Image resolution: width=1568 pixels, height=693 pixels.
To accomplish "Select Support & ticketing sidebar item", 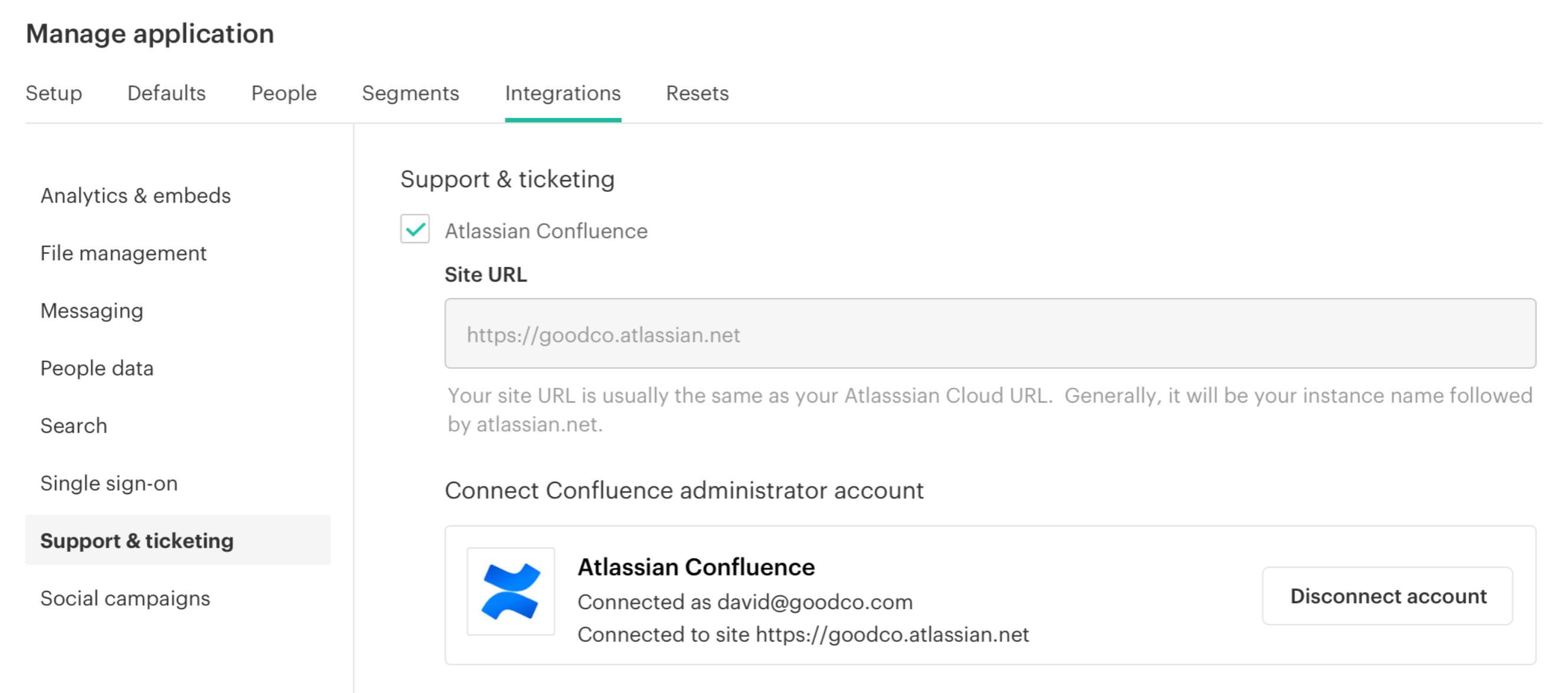I will pos(137,540).
